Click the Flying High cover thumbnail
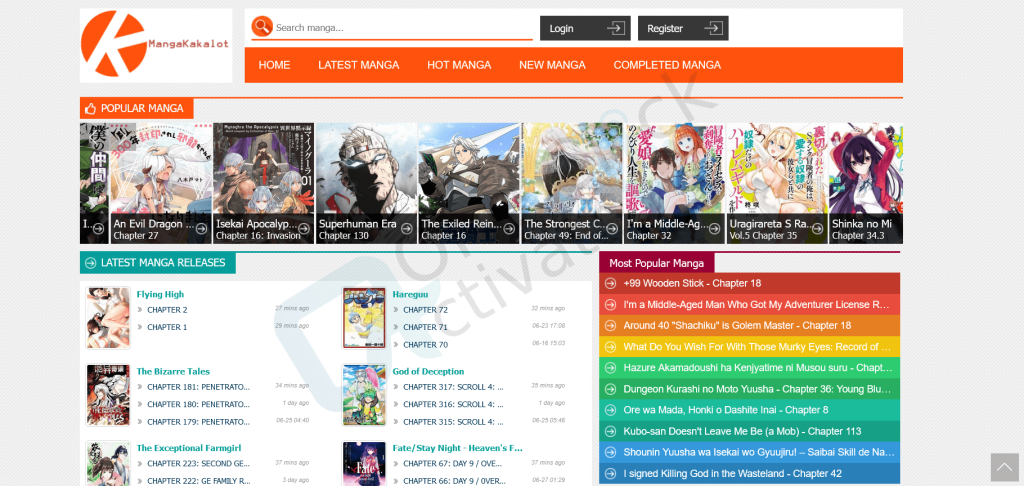 coord(108,318)
